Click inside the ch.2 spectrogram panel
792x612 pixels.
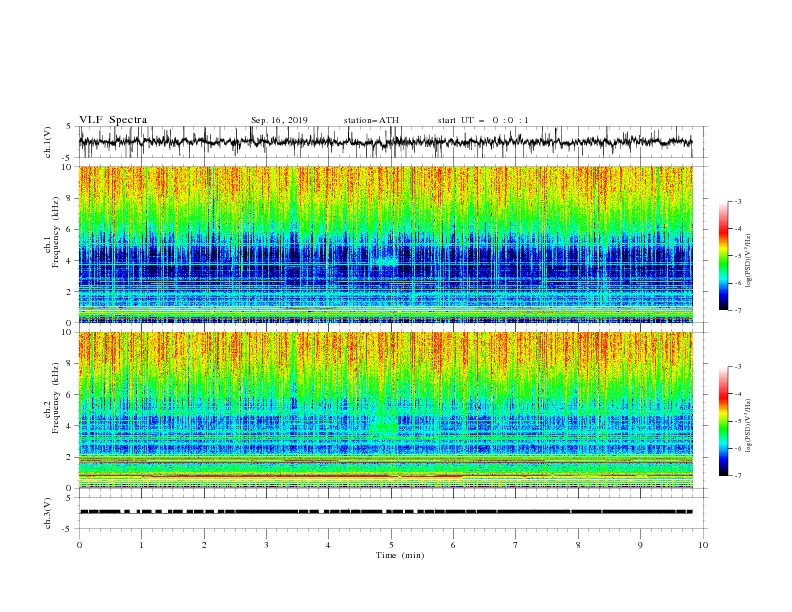coord(386,410)
